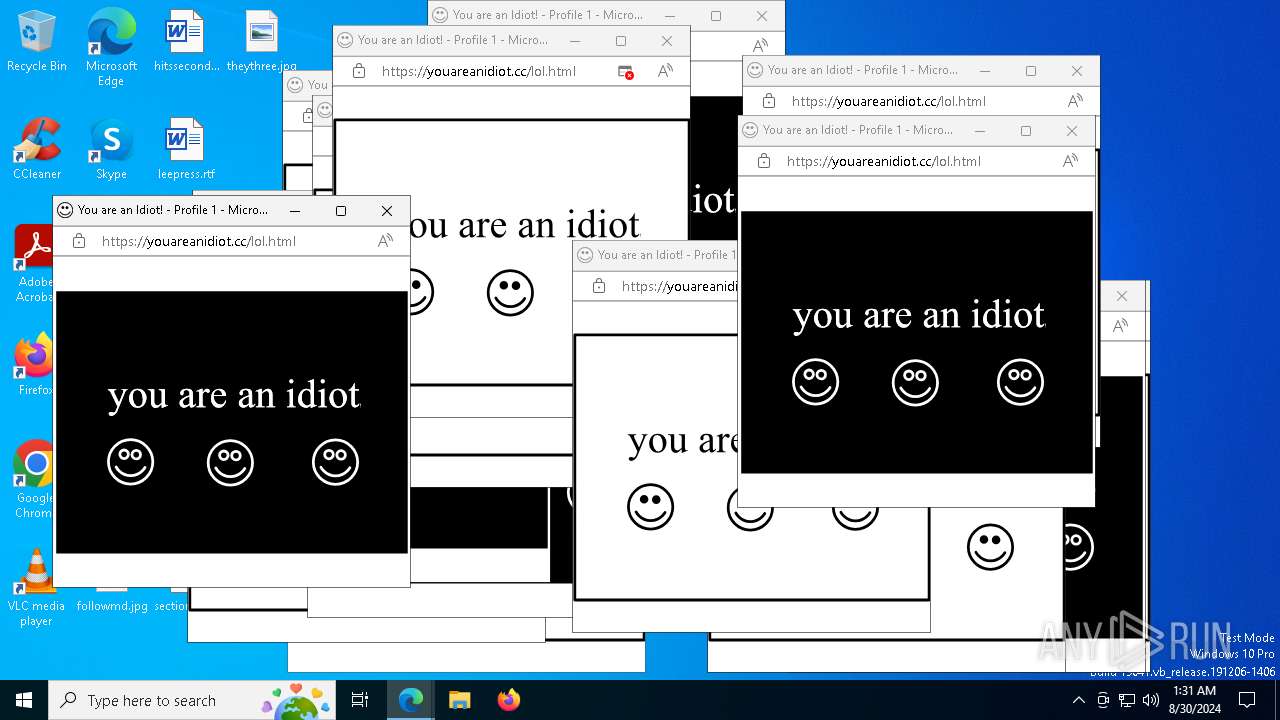Close the topmost partly hidden window
Image resolution: width=1280 pixels, height=720 pixels.
[762, 16]
